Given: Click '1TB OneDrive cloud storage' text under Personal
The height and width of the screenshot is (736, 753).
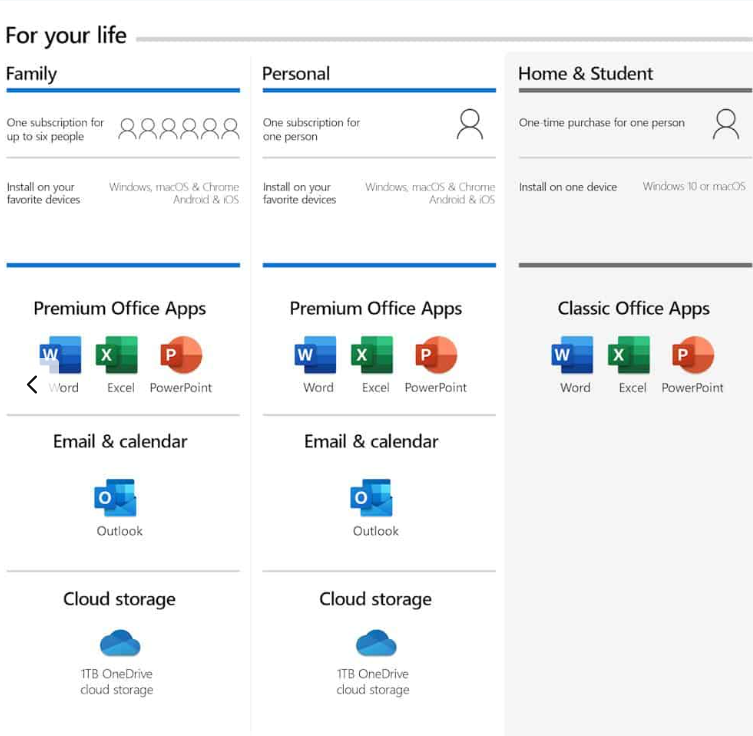Looking at the screenshot, I should (373, 682).
